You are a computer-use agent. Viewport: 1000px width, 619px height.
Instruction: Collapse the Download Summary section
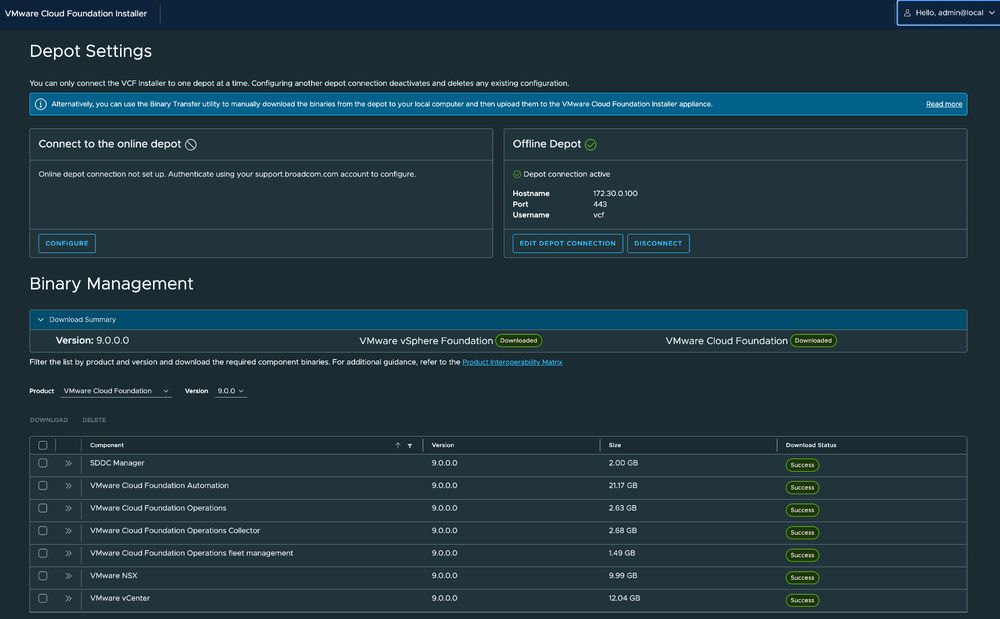pyautogui.click(x=41, y=320)
